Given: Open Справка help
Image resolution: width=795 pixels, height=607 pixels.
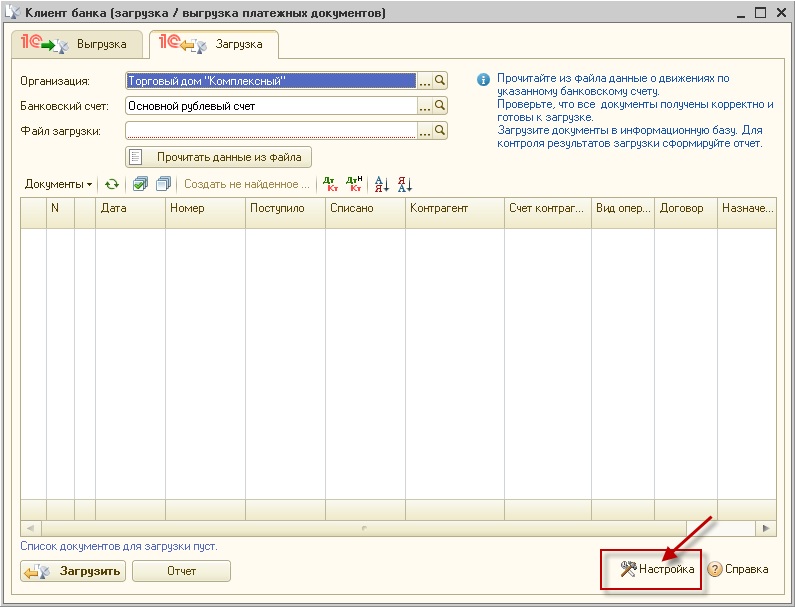Looking at the screenshot, I should [738, 569].
